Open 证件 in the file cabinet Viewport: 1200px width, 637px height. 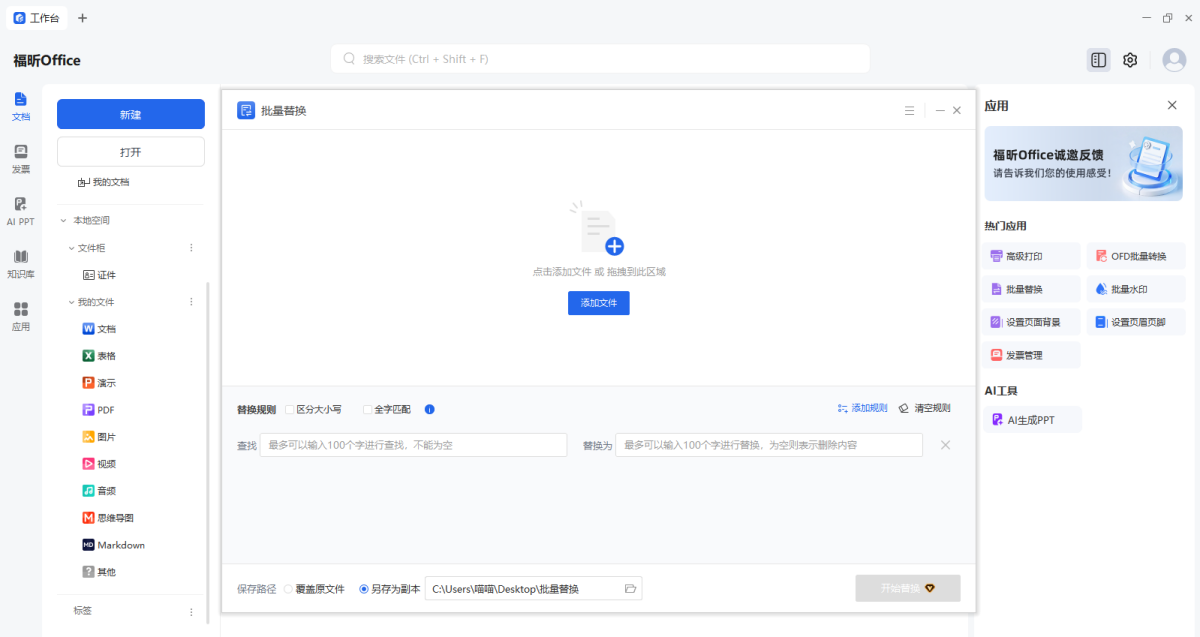coord(100,275)
